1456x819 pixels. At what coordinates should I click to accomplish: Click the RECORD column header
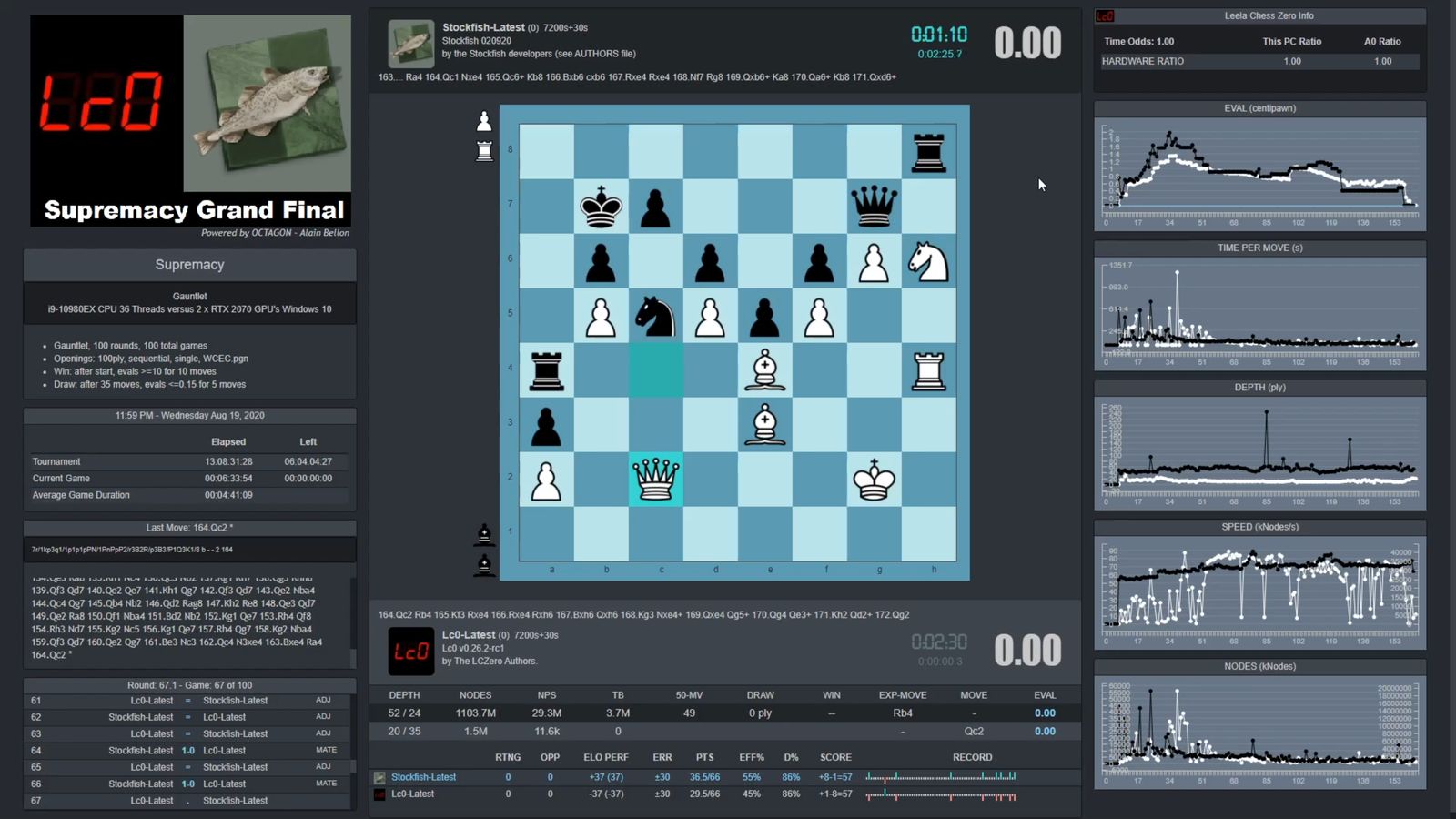[x=972, y=757]
